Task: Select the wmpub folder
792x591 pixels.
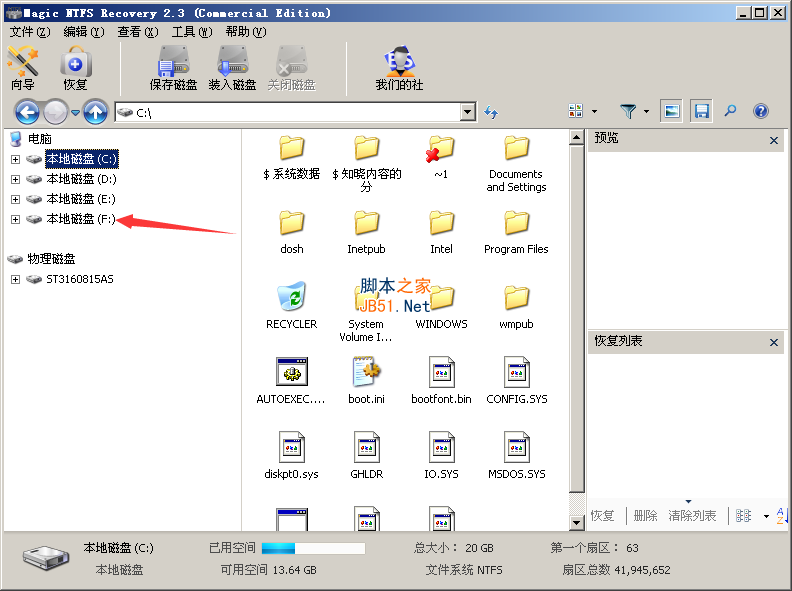Action: point(516,307)
